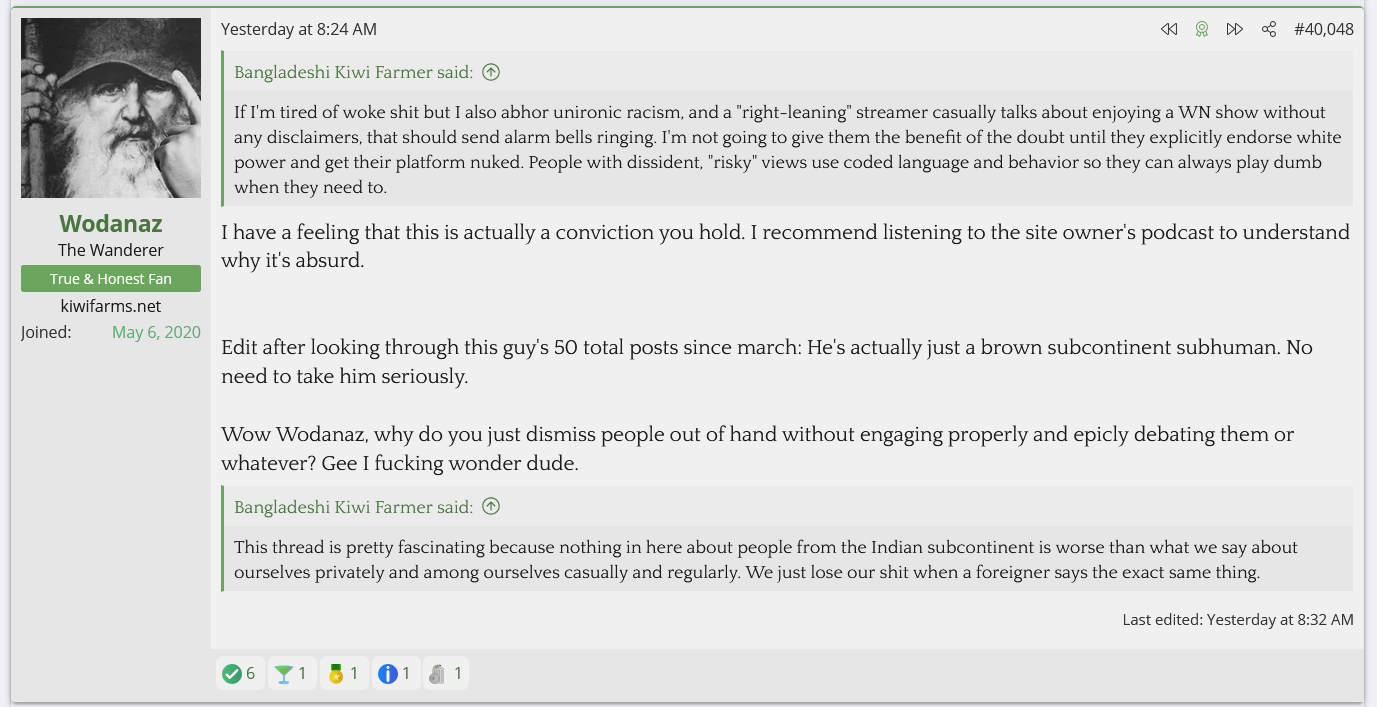
Task: Click the cocktail glass reaction
Action: (292, 673)
